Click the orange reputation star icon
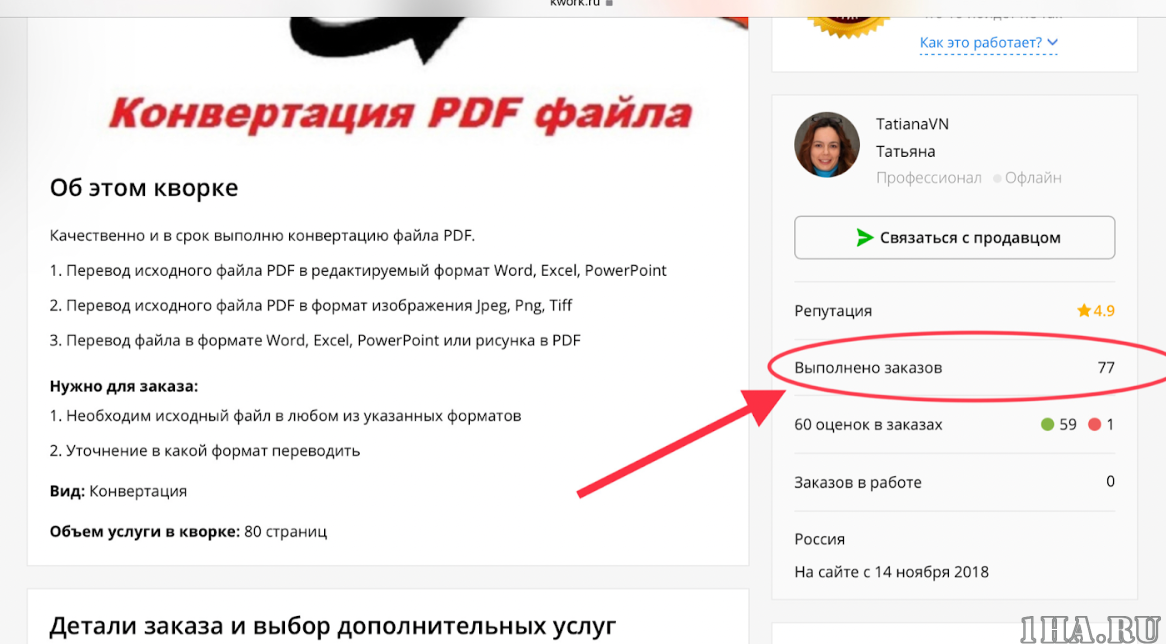Image resolution: width=1166 pixels, height=644 pixels. tap(1083, 310)
